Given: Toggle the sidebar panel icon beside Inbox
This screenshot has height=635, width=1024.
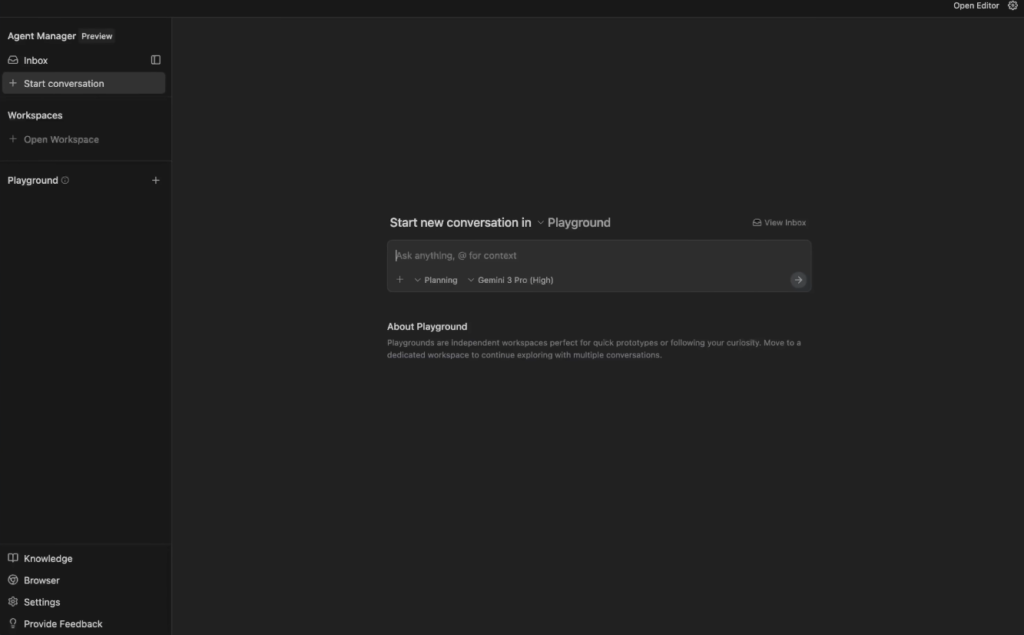Looking at the screenshot, I should (x=155, y=60).
